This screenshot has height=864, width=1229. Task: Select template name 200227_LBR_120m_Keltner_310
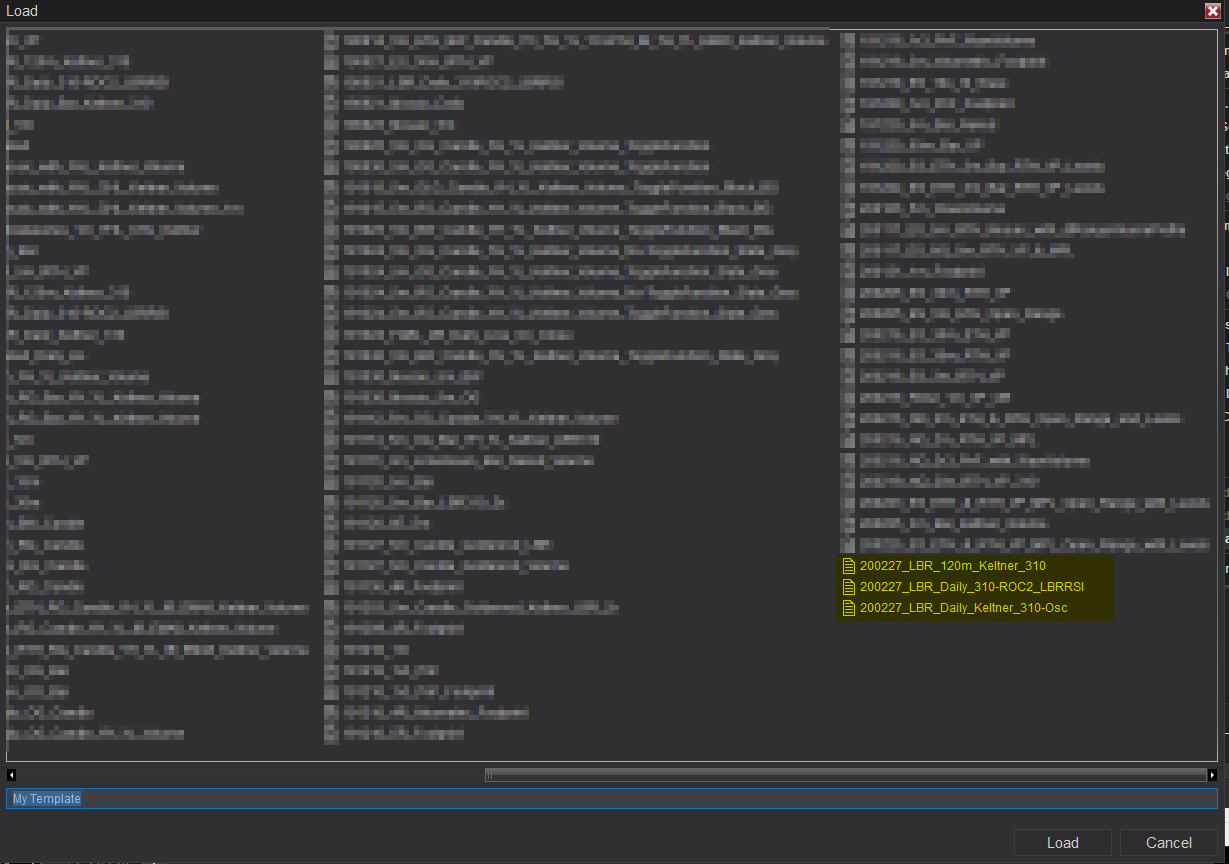(x=953, y=566)
